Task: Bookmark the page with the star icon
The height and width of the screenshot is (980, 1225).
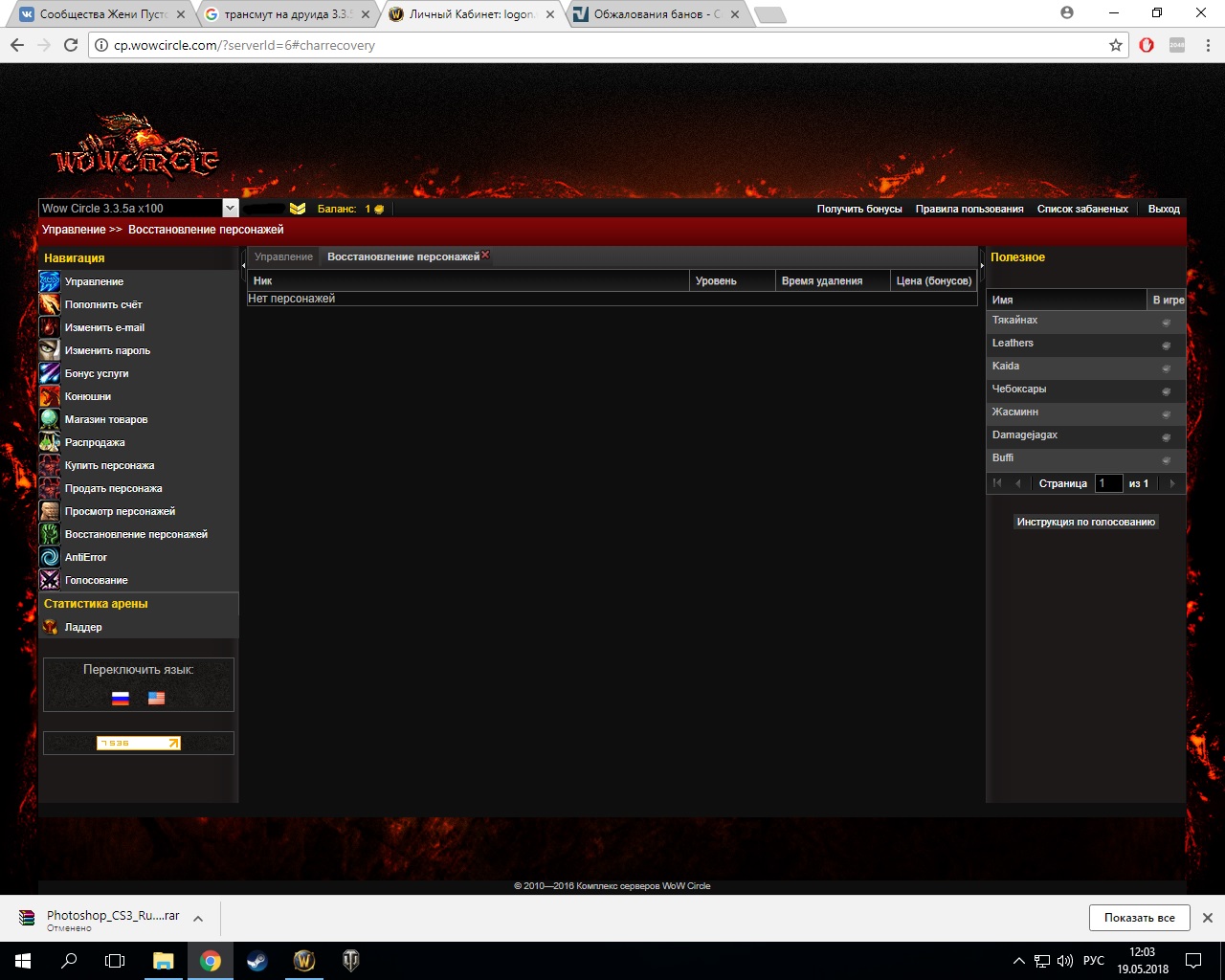Action: coord(1115,45)
